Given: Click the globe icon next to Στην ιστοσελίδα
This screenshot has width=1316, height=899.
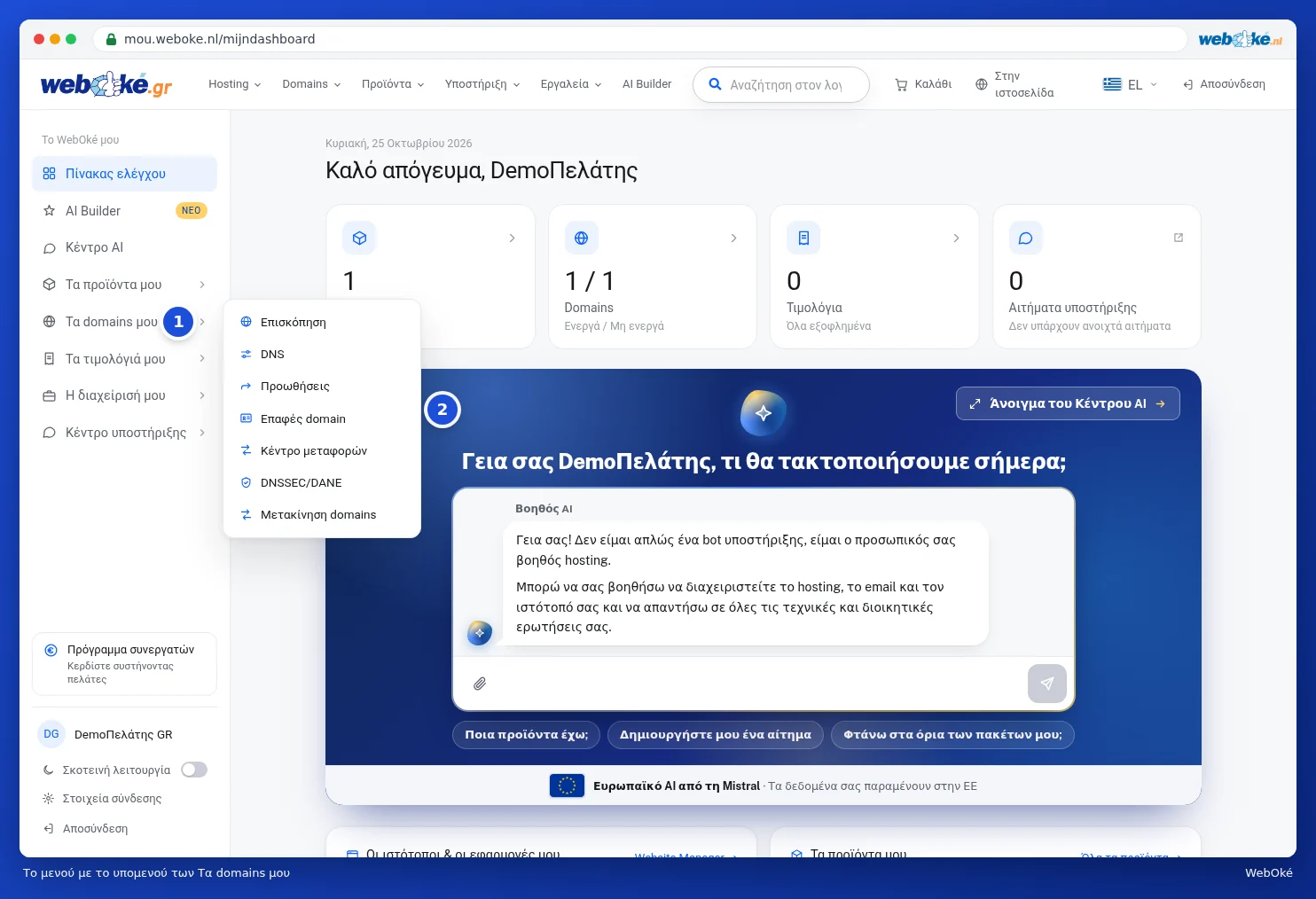Looking at the screenshot, I should point(981,84).
